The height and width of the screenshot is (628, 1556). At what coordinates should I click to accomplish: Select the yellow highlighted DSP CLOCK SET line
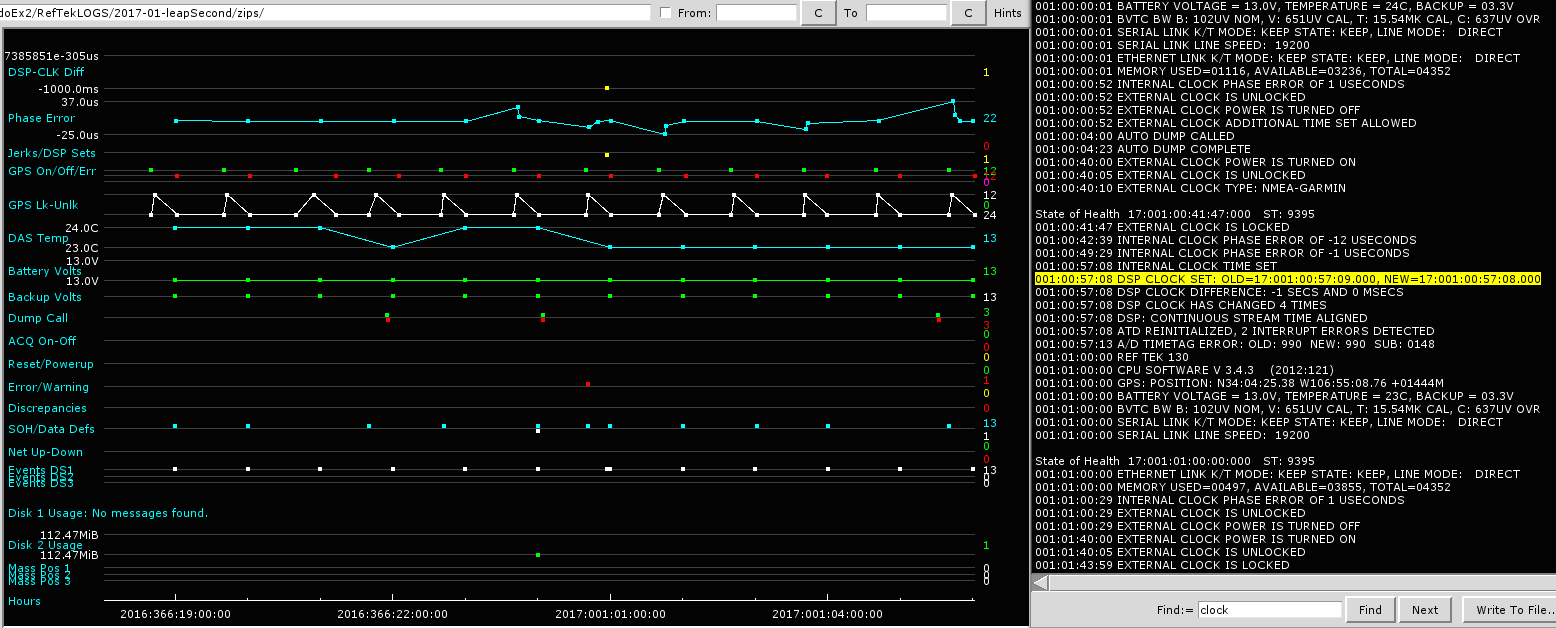(1287, 279)
